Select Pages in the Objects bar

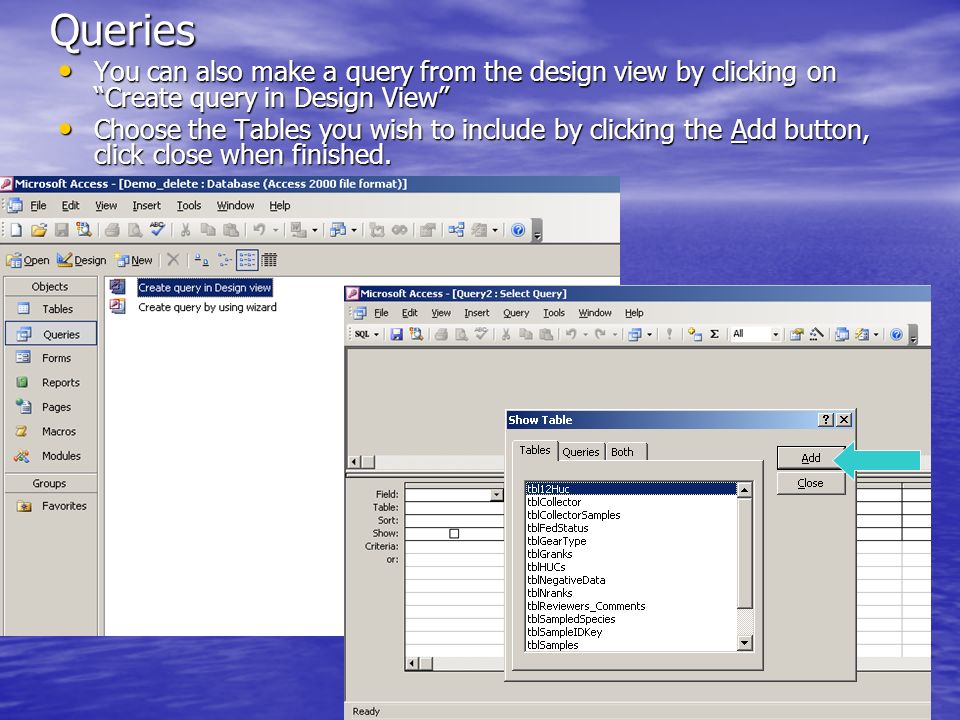[51, 407]
